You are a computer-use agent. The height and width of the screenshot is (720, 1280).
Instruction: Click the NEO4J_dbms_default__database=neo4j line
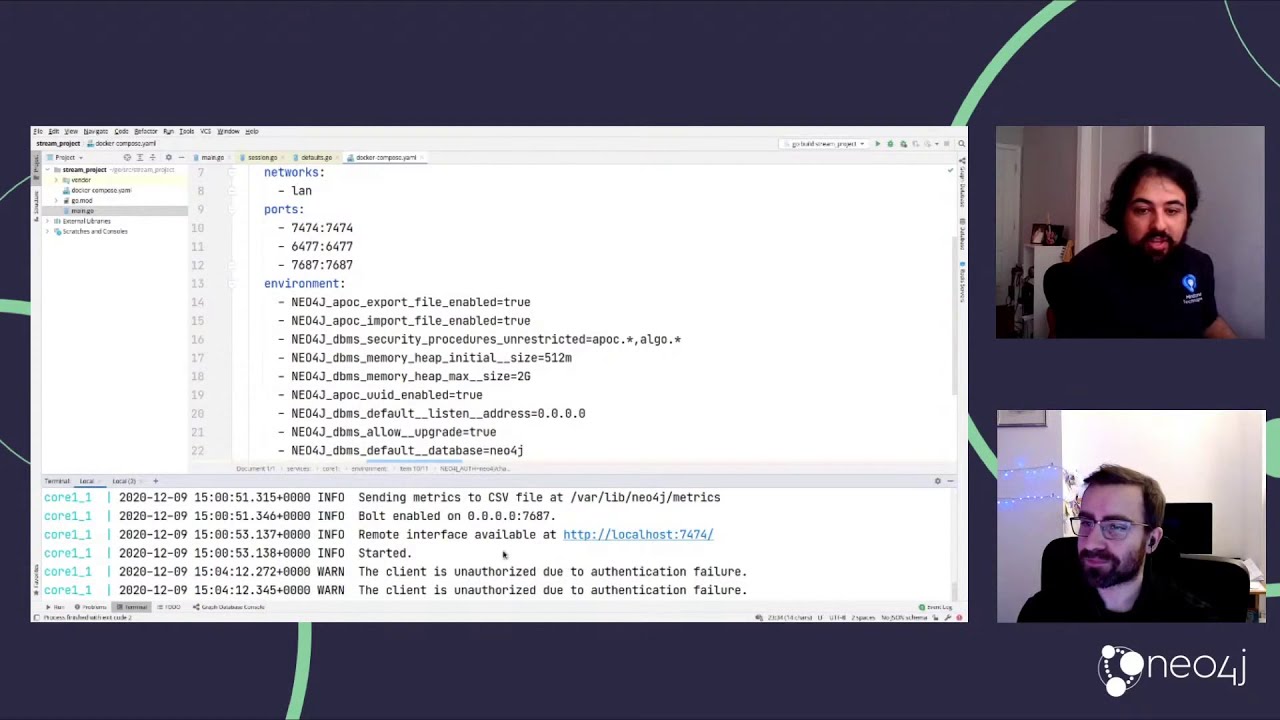click(x=407, y=450)
